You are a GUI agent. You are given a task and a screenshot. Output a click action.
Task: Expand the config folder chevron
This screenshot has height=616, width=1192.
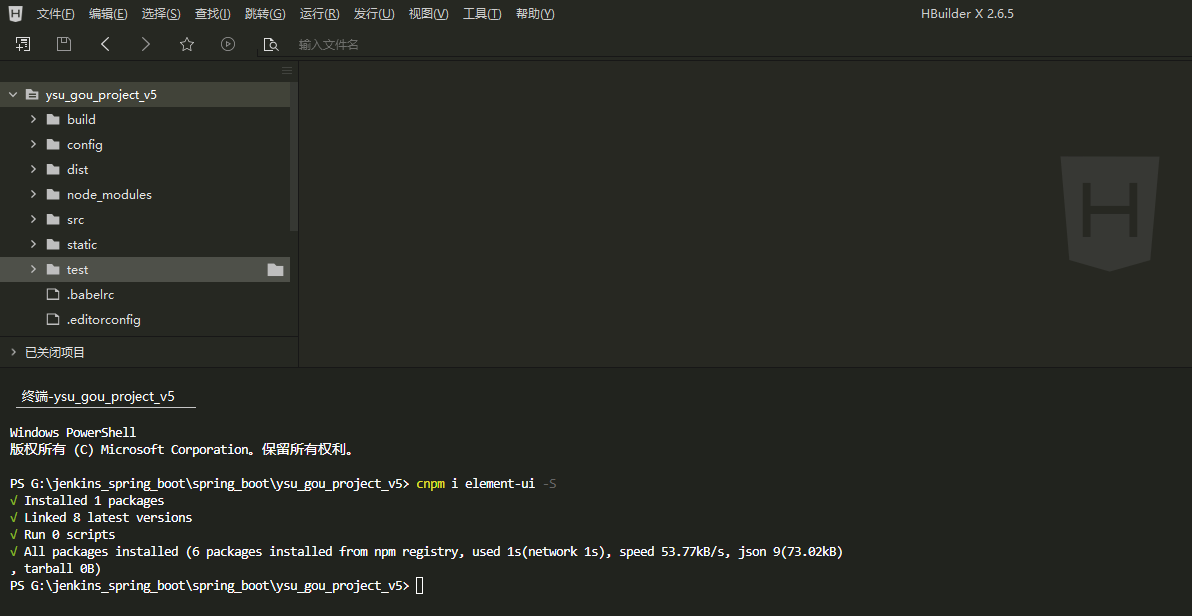(33, 144)
